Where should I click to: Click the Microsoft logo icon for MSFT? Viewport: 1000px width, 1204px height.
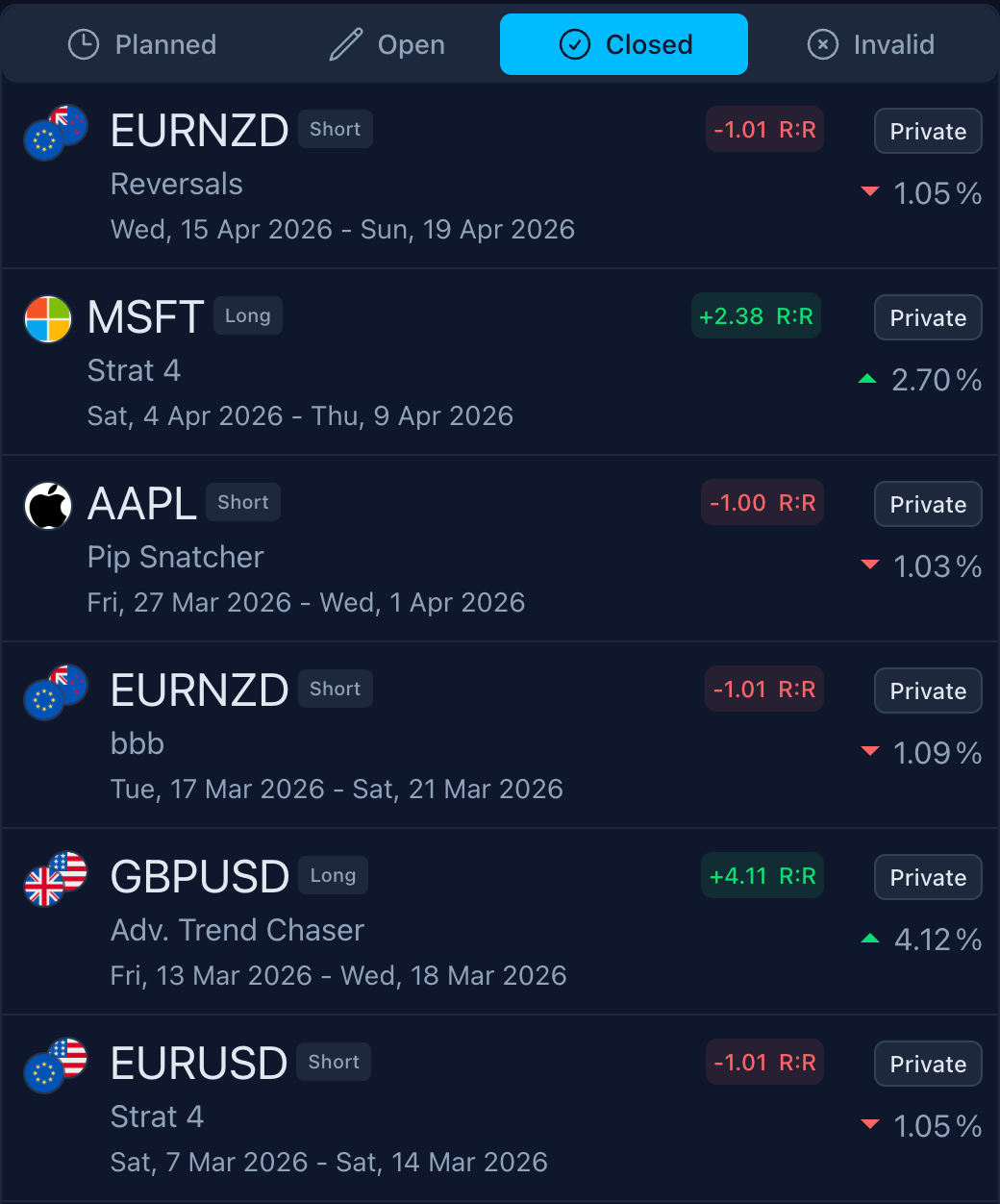[x=48, y=319]
